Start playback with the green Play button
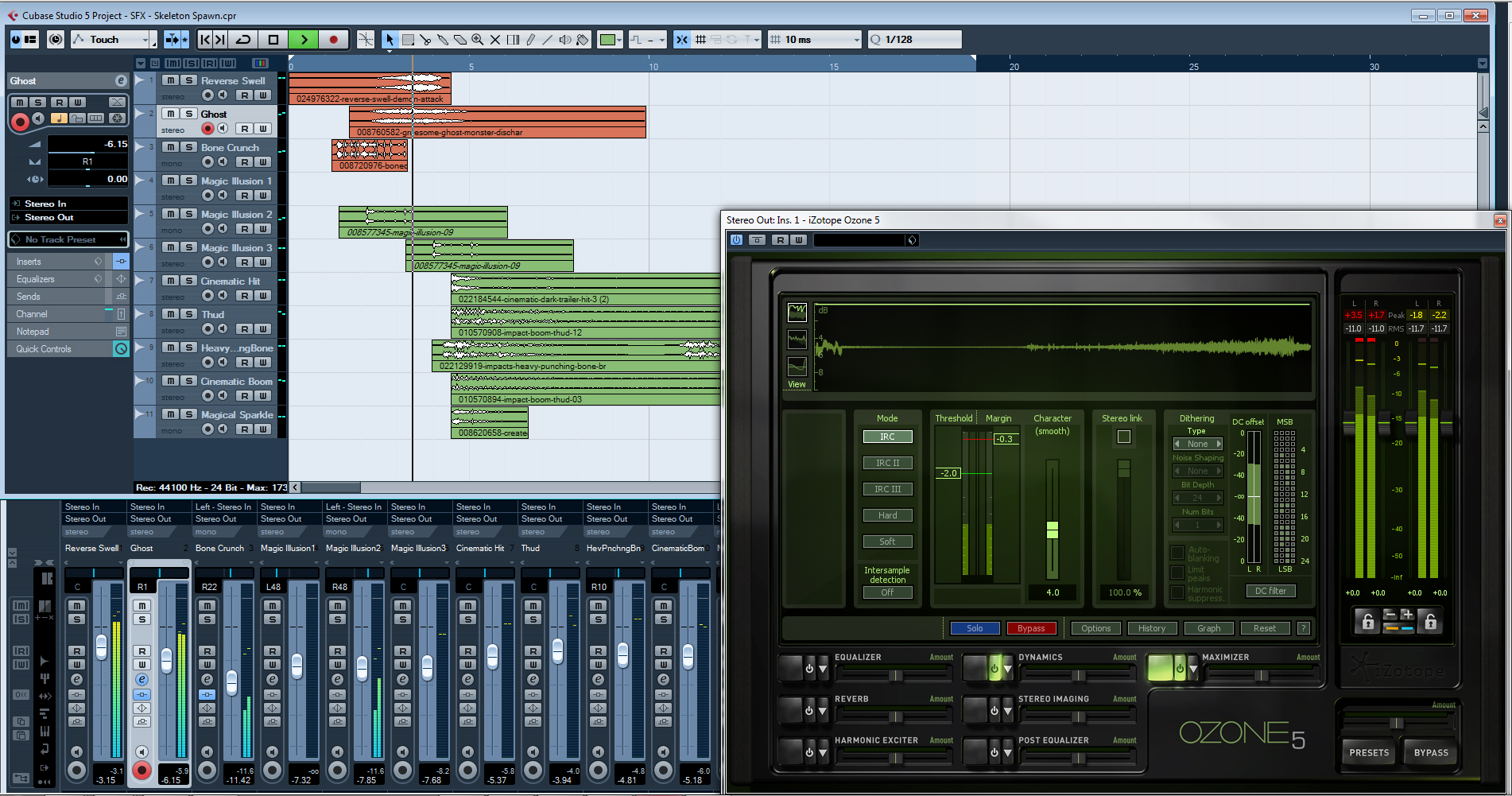Screen dimensions: 1512x796 [303, 40]
